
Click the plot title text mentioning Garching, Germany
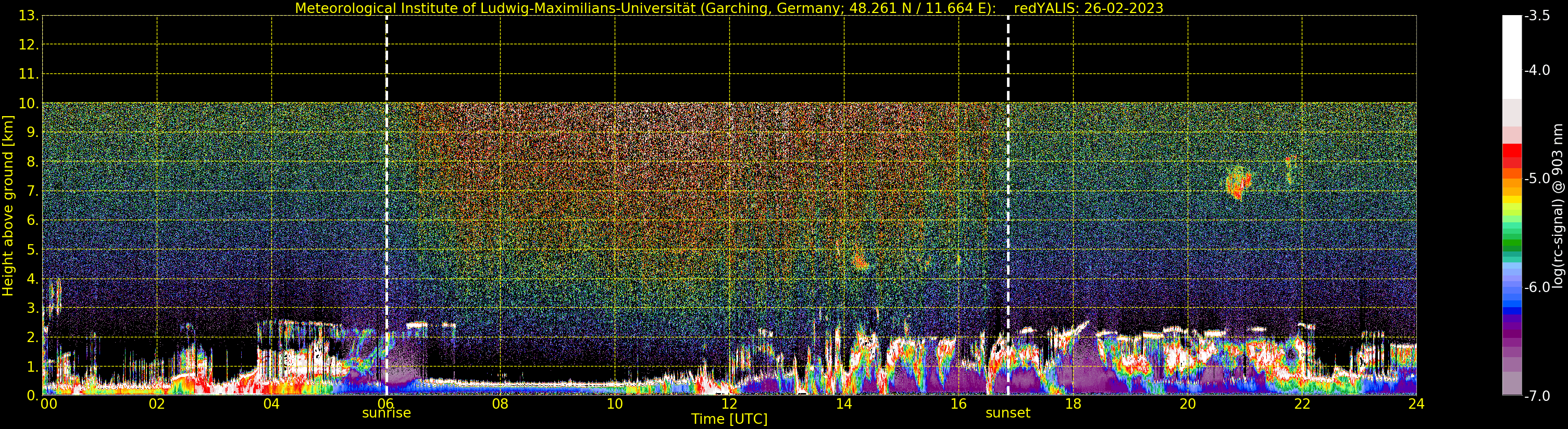(645, 8)
